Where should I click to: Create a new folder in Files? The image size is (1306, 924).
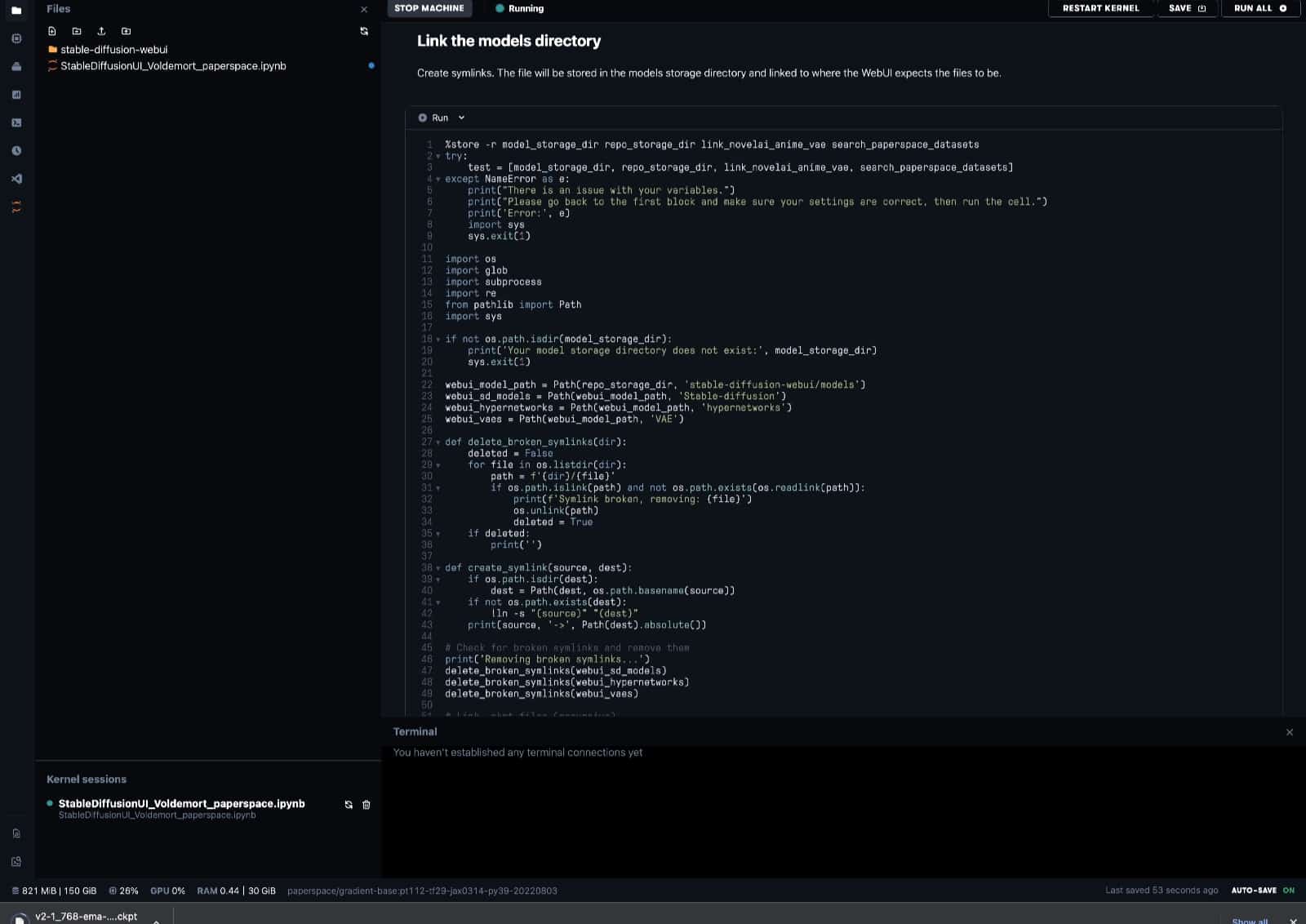77,31
